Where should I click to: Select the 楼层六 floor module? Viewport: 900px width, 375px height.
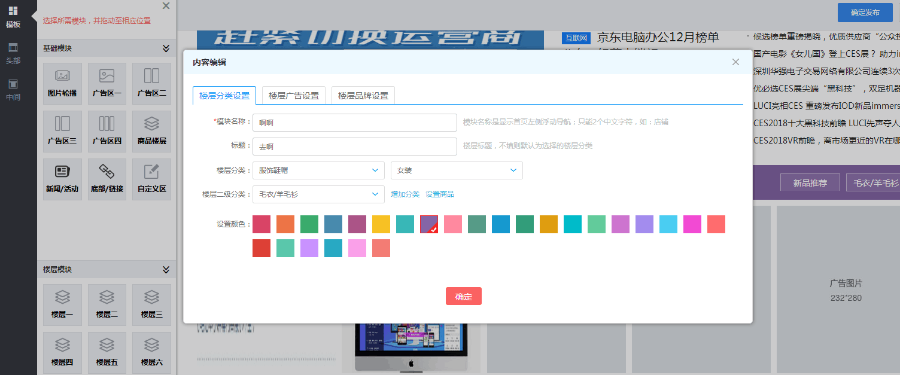click(x=152, y=353)
